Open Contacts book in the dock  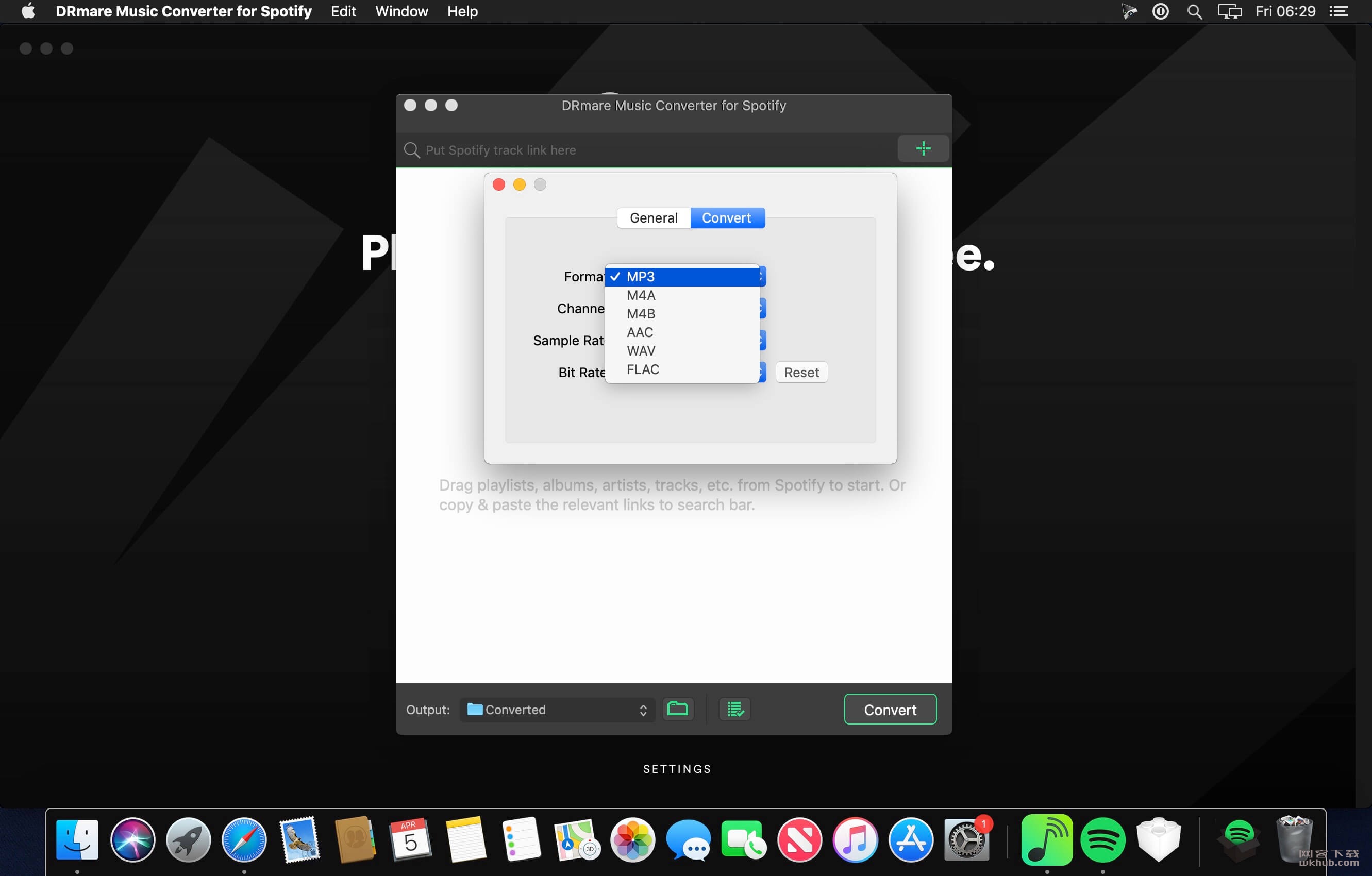[x=355, y=839]
